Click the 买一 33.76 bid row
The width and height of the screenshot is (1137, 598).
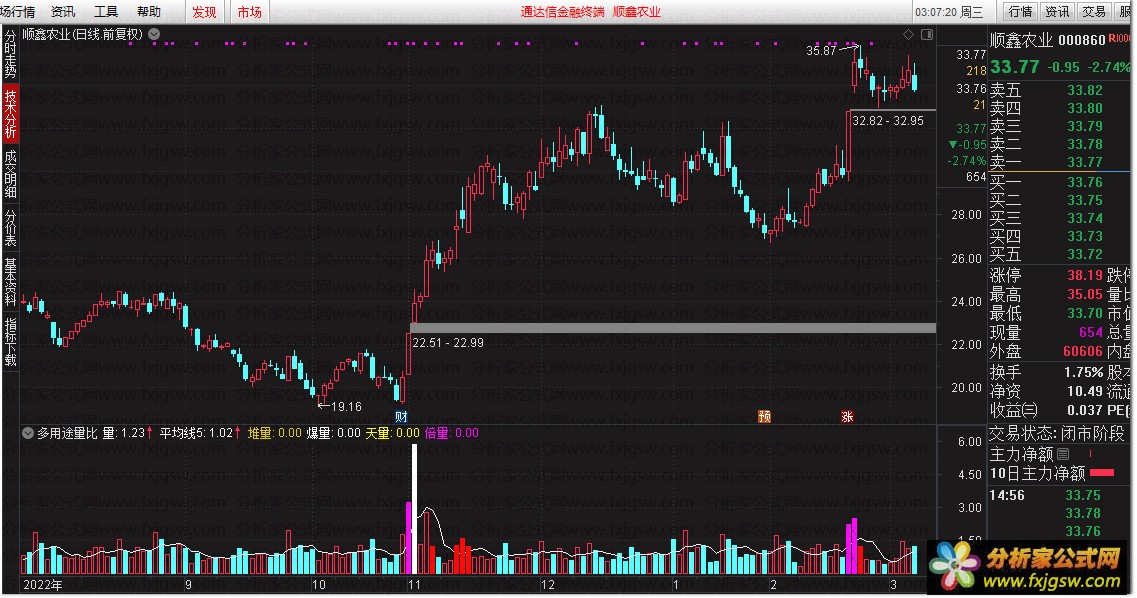click(1059, 182)
